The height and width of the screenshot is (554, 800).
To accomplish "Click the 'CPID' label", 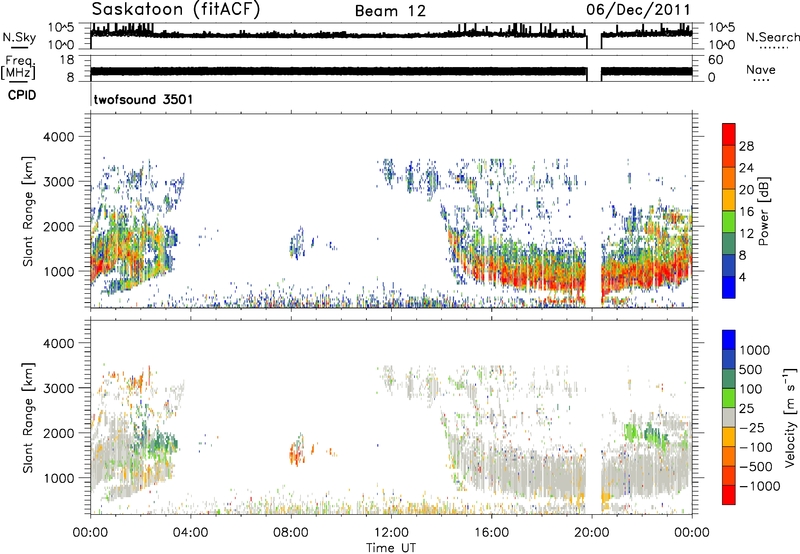I will [22, 95].
